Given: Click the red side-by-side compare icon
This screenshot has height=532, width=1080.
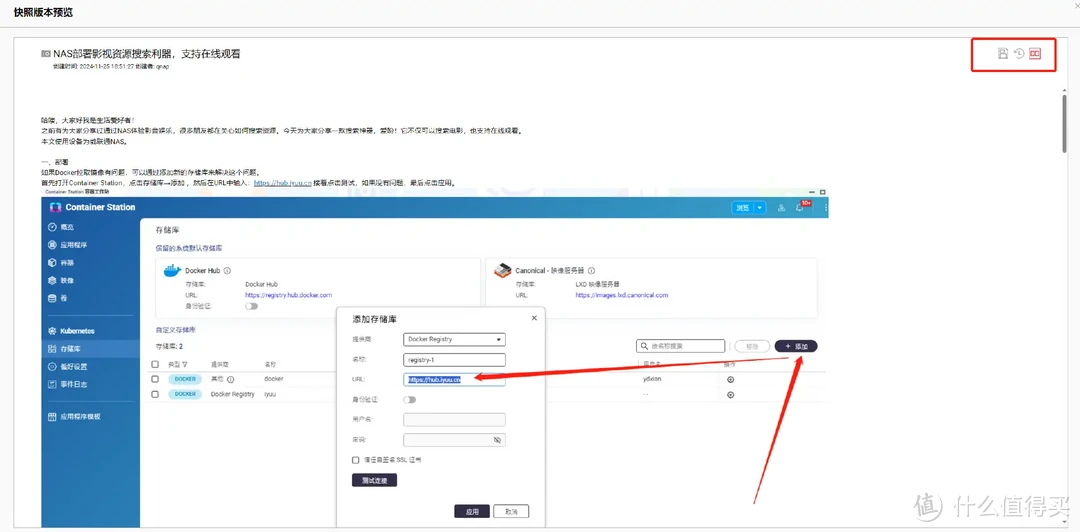Looking at the screenshot, I should point(1035,54).
